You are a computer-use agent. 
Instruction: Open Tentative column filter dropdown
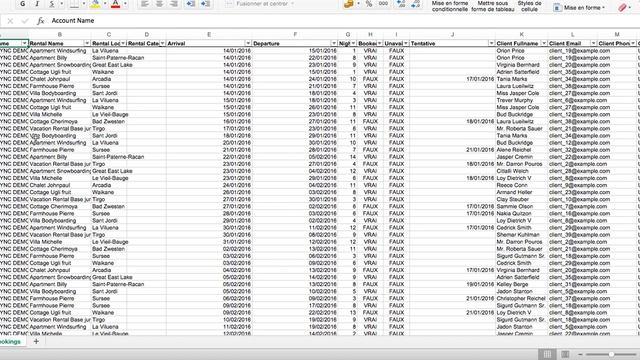click(x=491, y=43)
